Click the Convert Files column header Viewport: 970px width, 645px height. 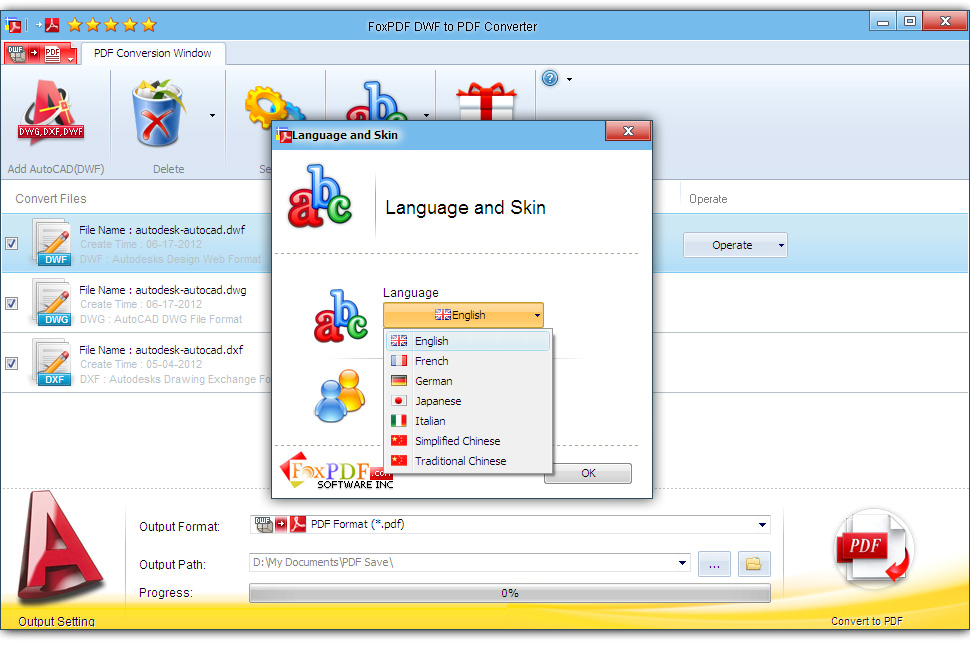(51, 199)
